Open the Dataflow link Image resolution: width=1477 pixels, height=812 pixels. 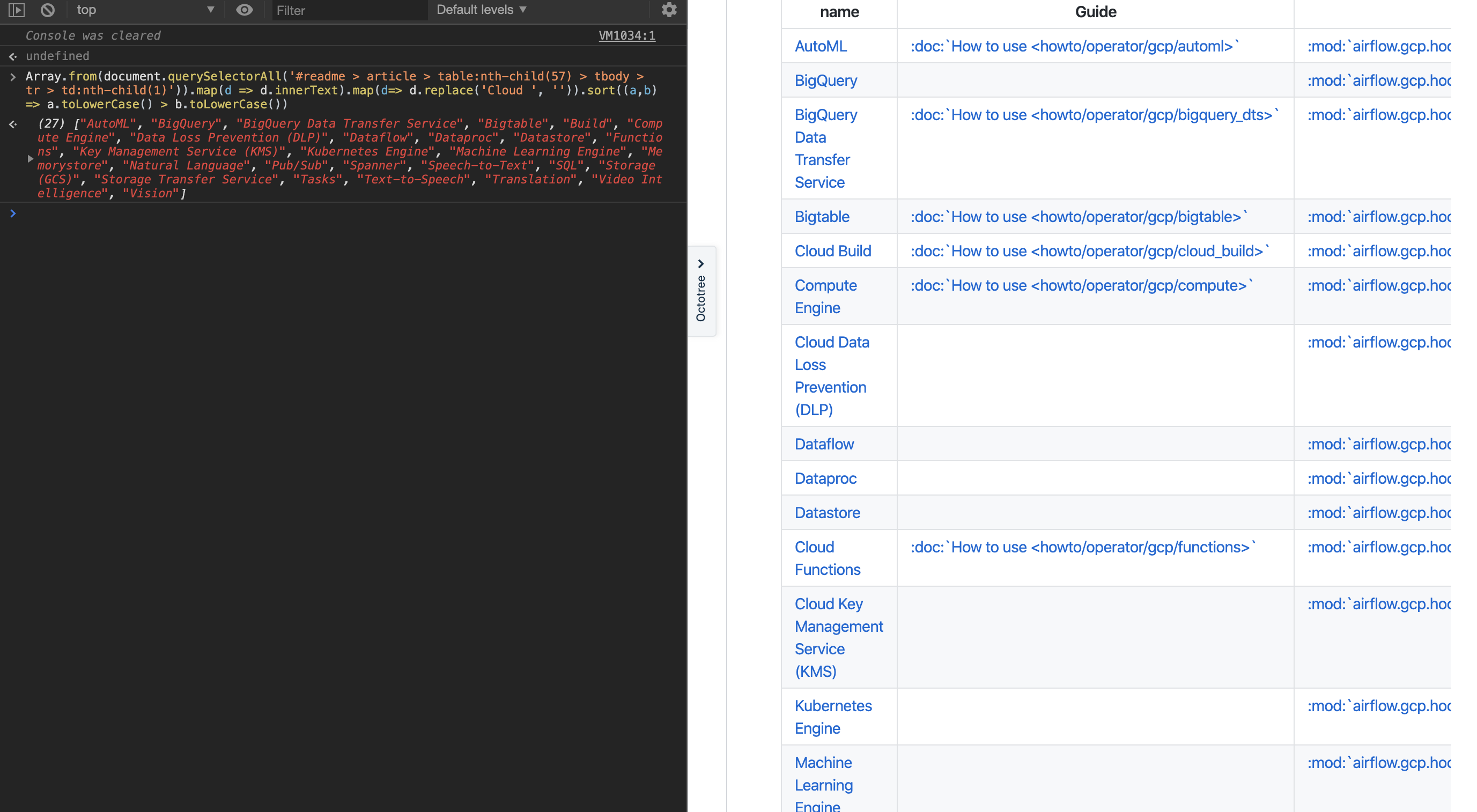[x=824, y=444]
